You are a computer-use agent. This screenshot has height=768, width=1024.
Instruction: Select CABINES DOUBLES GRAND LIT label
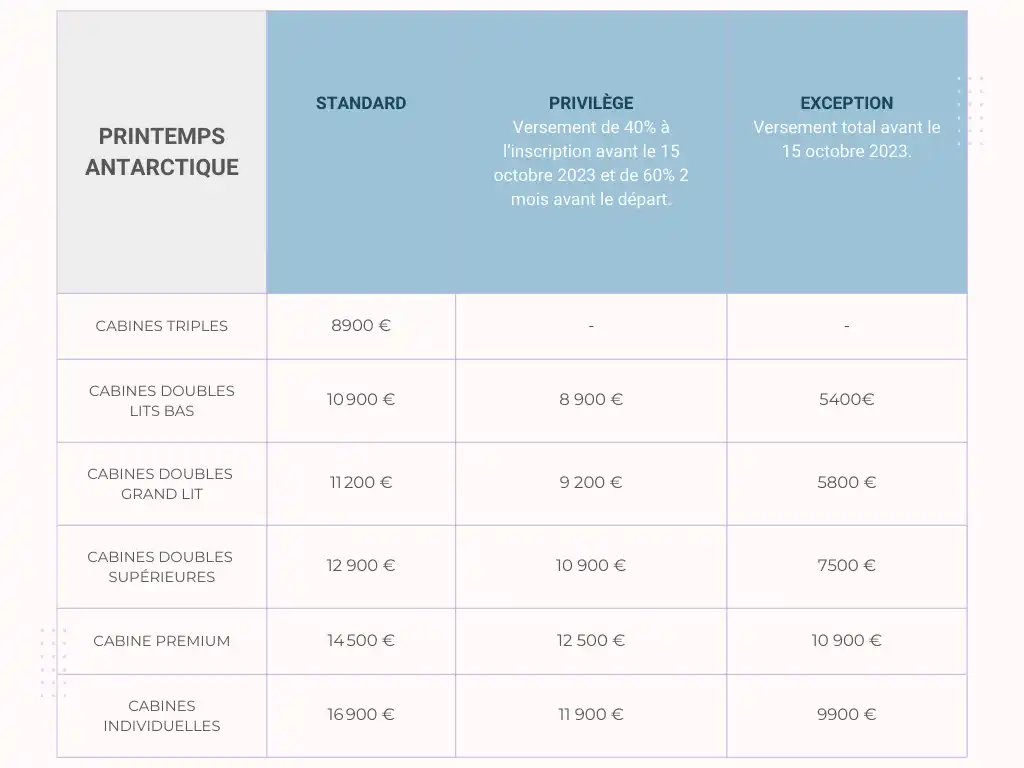coord(161,484)
